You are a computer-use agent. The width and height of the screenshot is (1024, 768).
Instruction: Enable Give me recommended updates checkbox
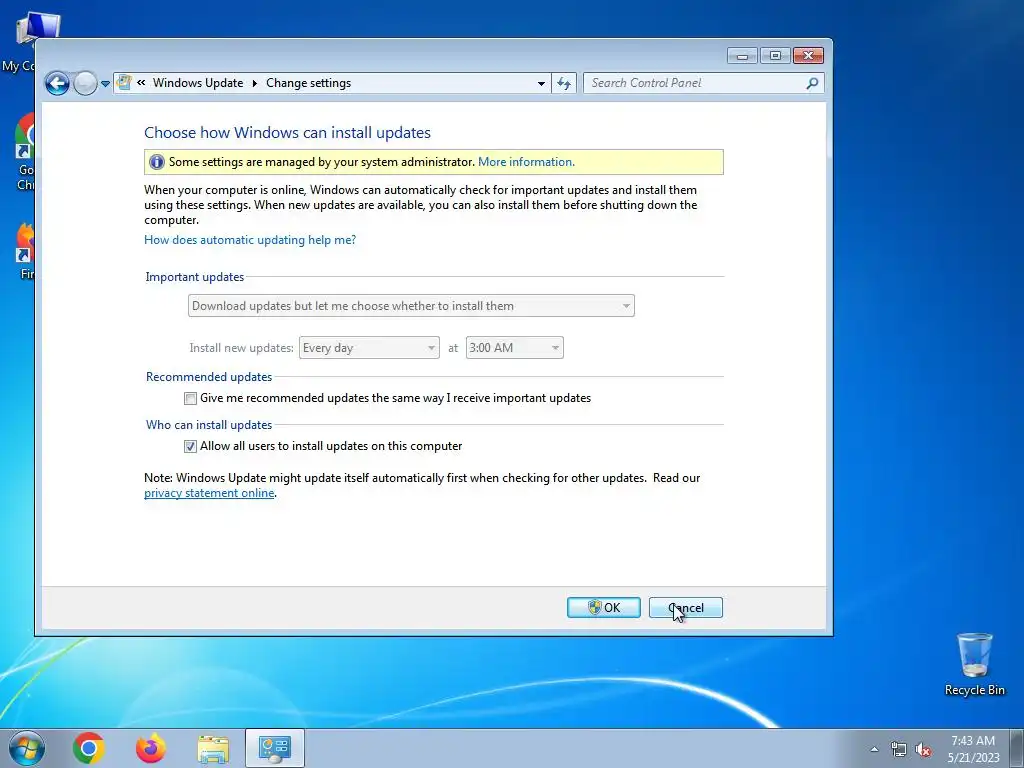click(190, 398)
